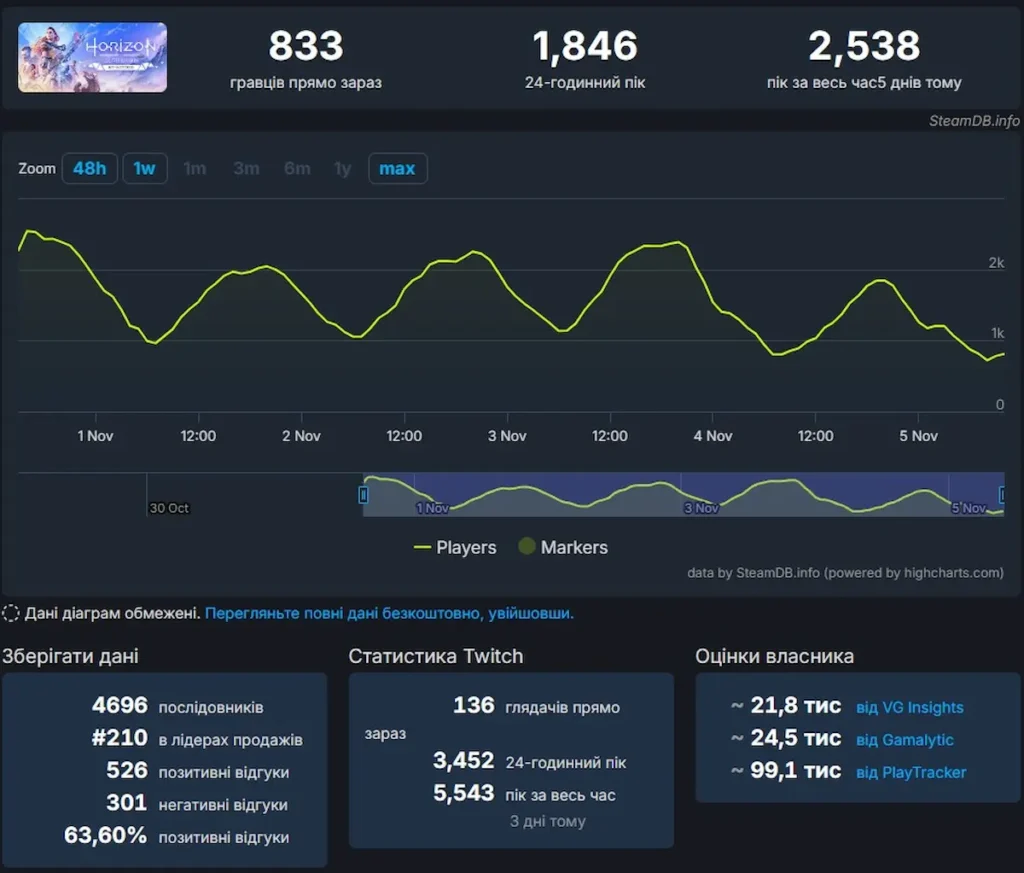
Task: Click the 3 Nov axis label on main chart
Action: [507, 436]
